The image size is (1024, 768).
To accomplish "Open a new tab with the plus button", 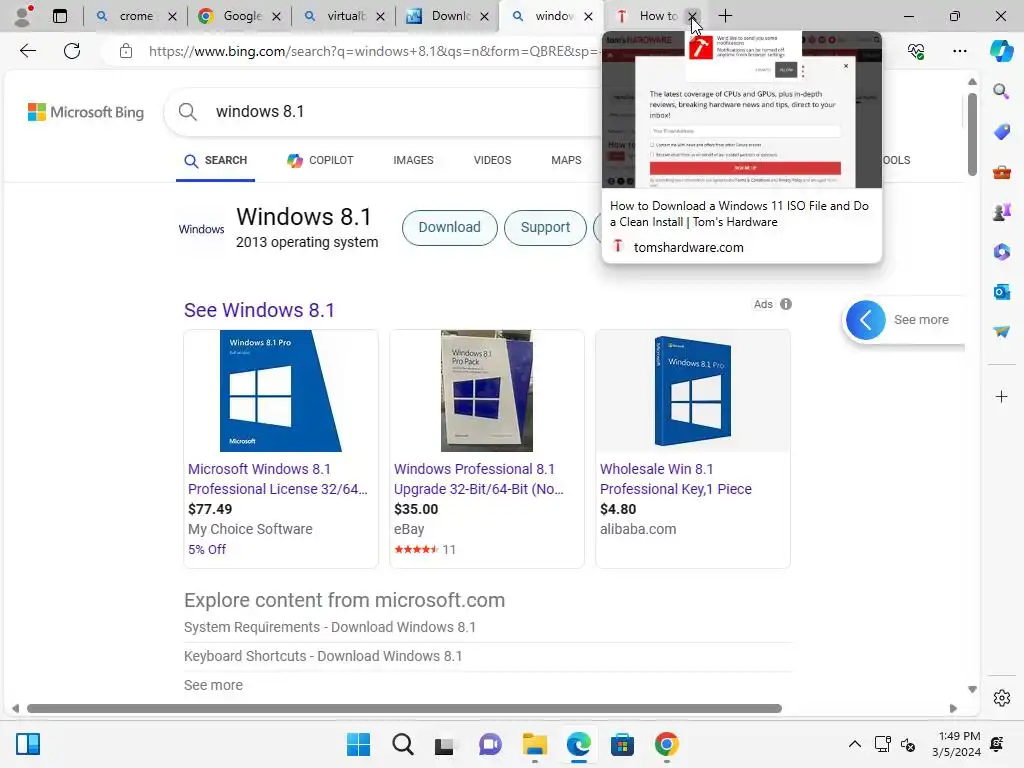I will 725,16.
